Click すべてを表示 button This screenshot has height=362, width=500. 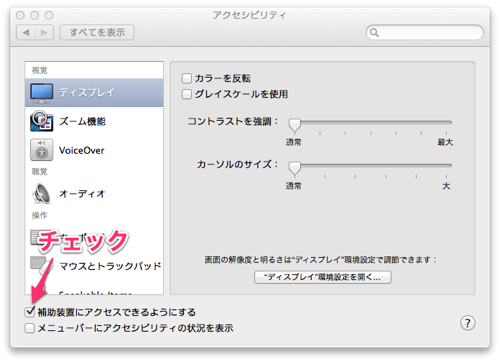point(97,33)
